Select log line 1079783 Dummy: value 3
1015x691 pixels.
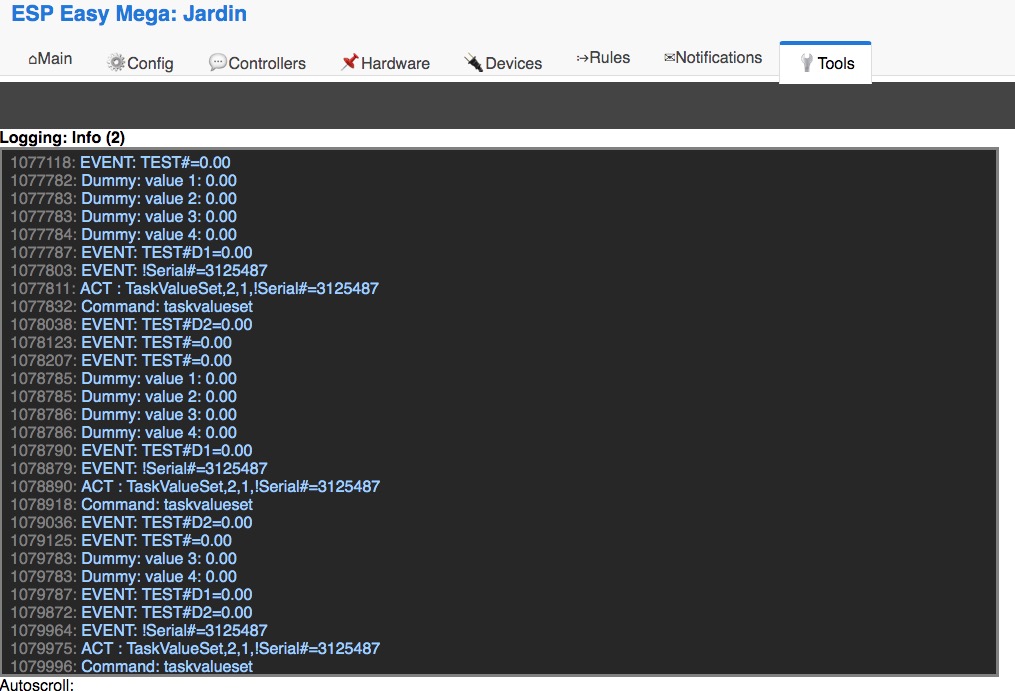(124, 559)
